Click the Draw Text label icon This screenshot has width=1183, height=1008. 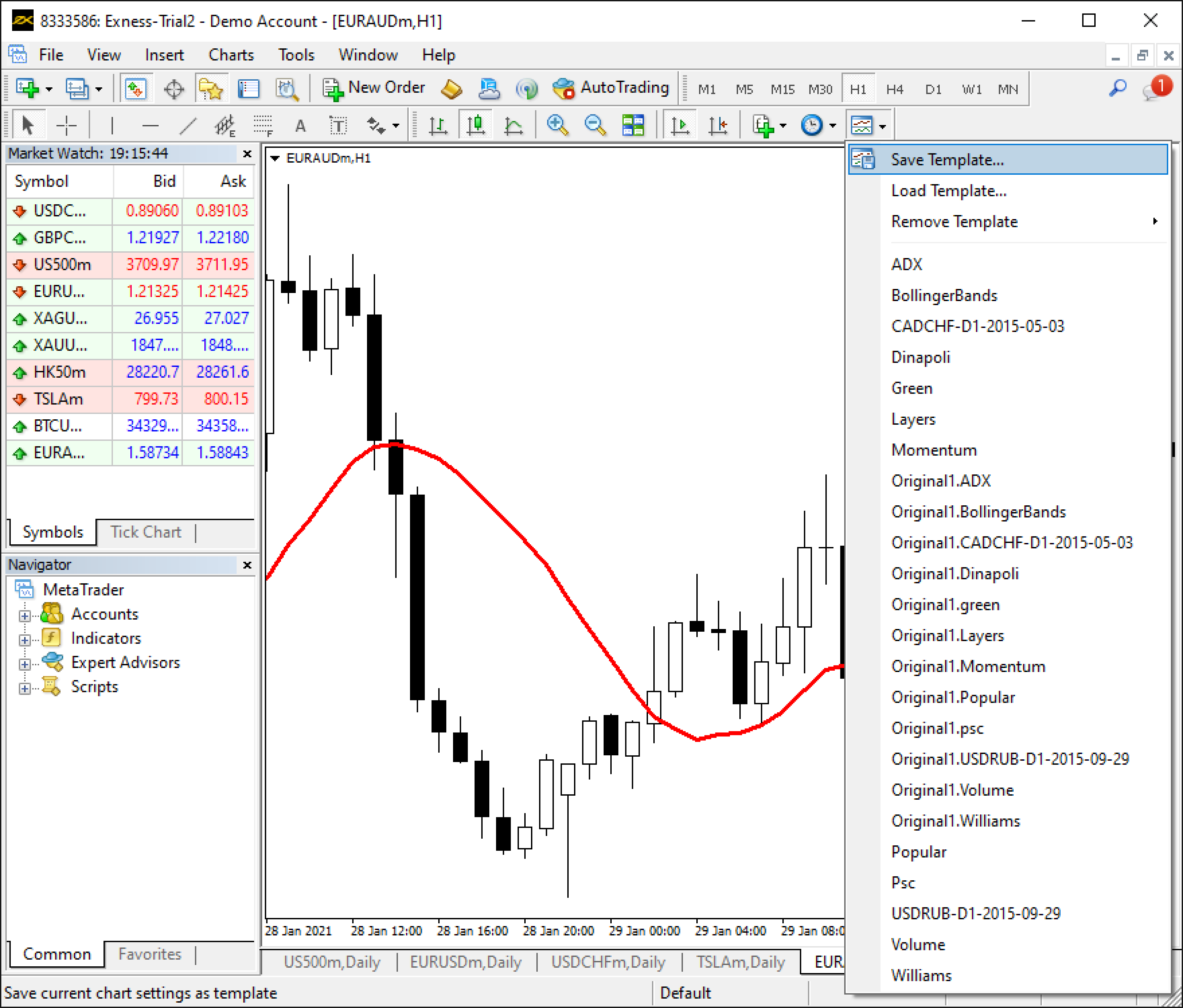[x=338, y=125]
